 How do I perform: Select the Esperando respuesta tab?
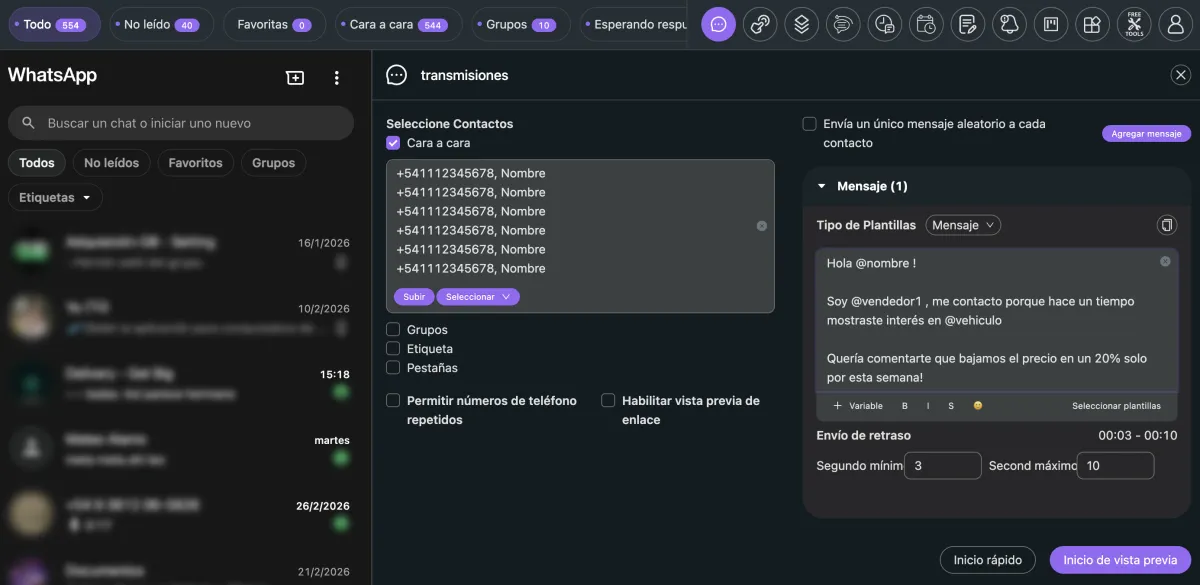pyautogui.click(x=634, y=24)
